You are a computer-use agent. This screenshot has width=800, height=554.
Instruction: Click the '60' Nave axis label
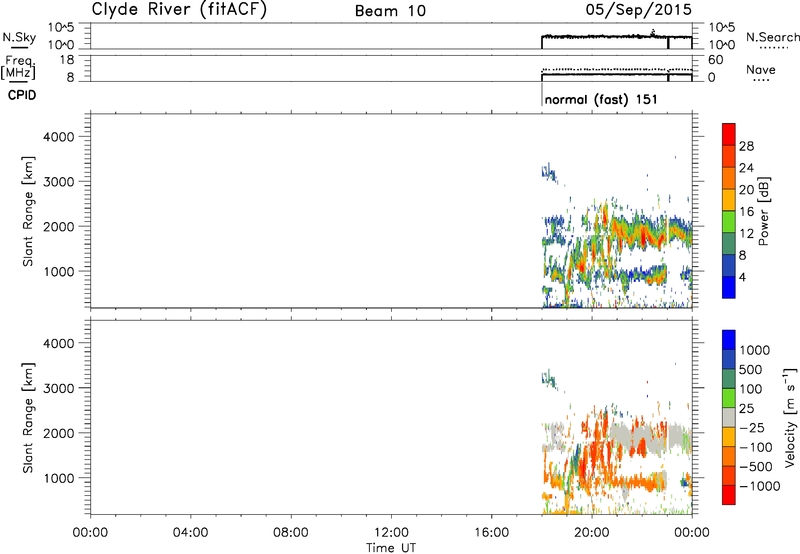715,60
